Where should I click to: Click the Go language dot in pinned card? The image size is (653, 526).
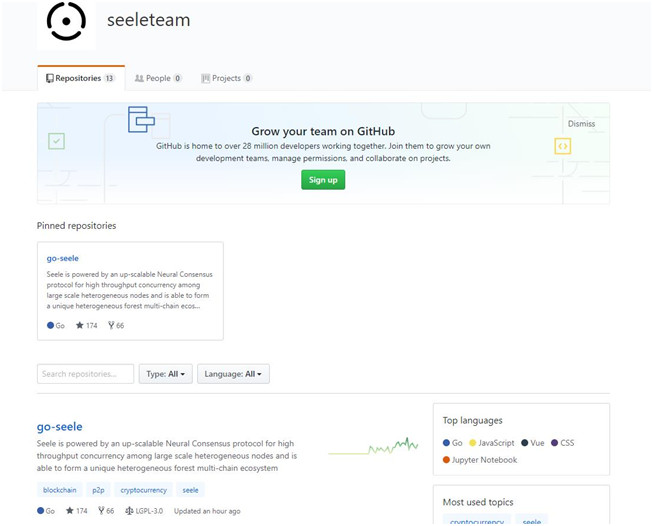click(50, 325)
